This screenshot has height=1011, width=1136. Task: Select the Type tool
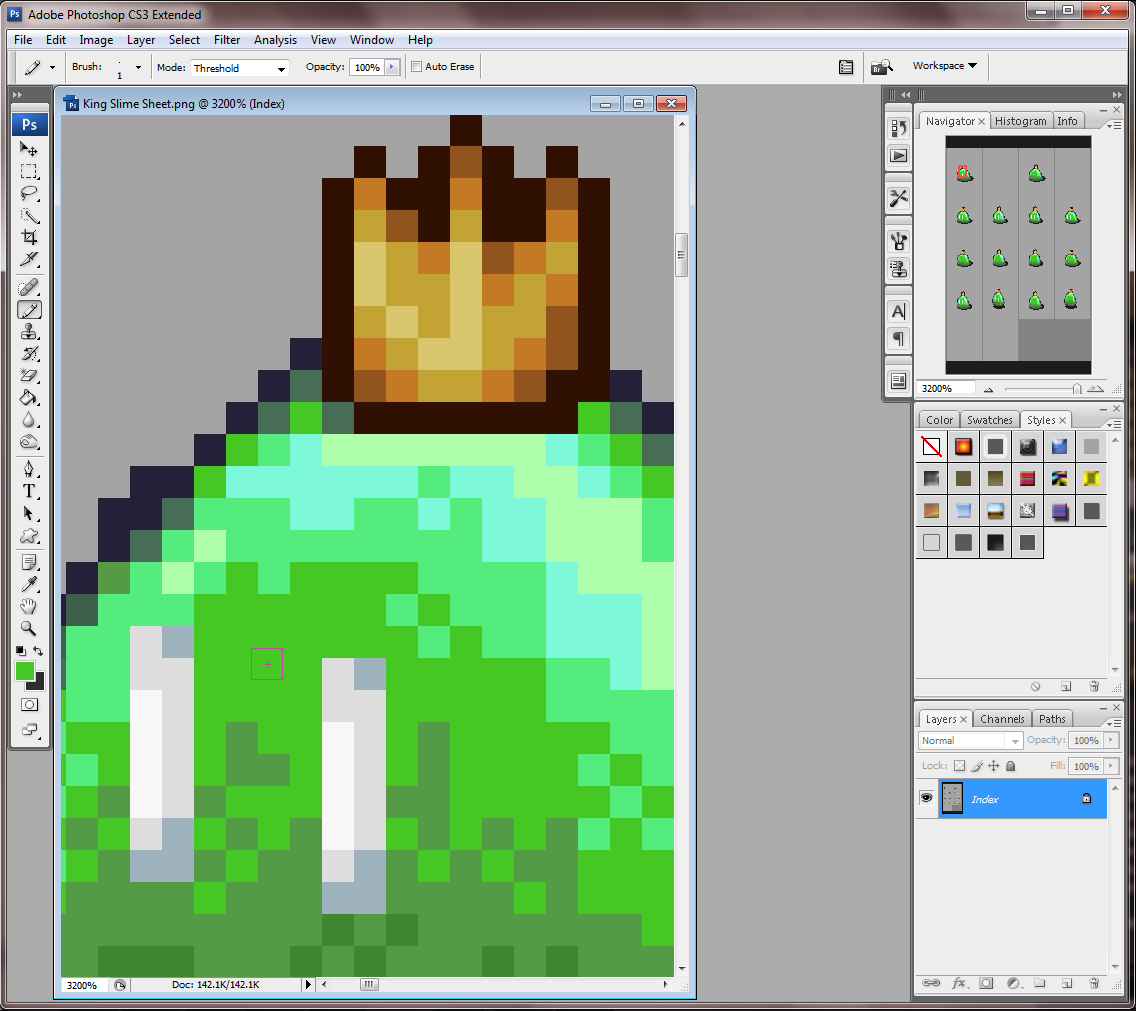(29, 491)
